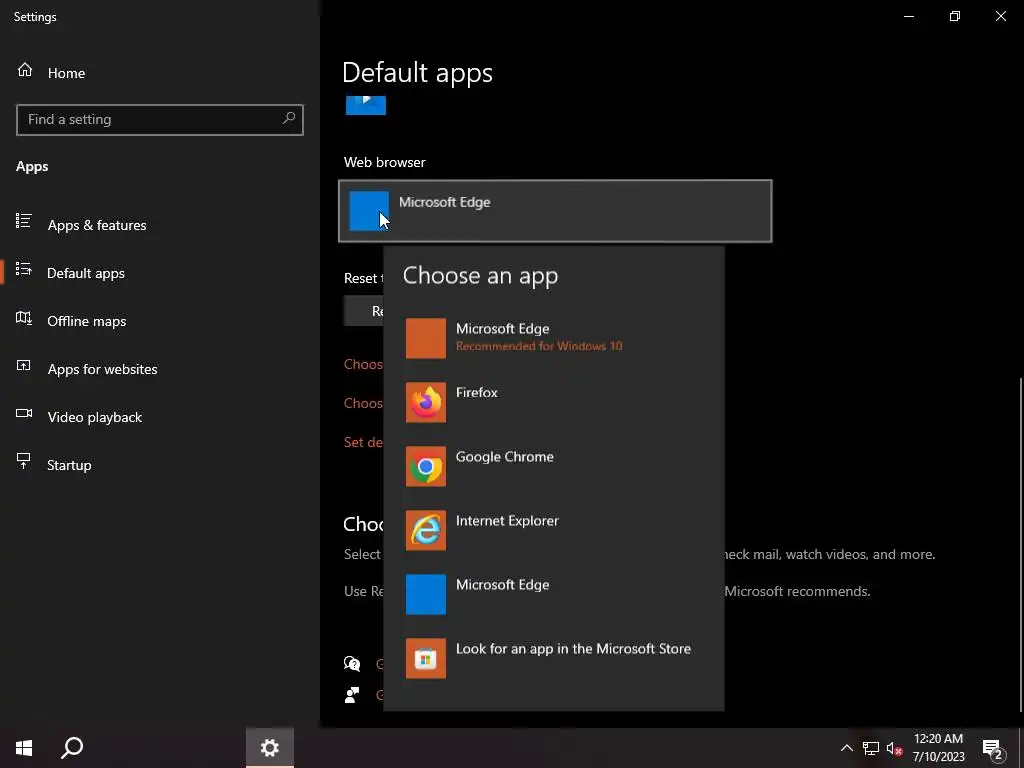Click the Apps & features list icon
1024x768 pixels.
pyautogui.click(x=24, y=221)
